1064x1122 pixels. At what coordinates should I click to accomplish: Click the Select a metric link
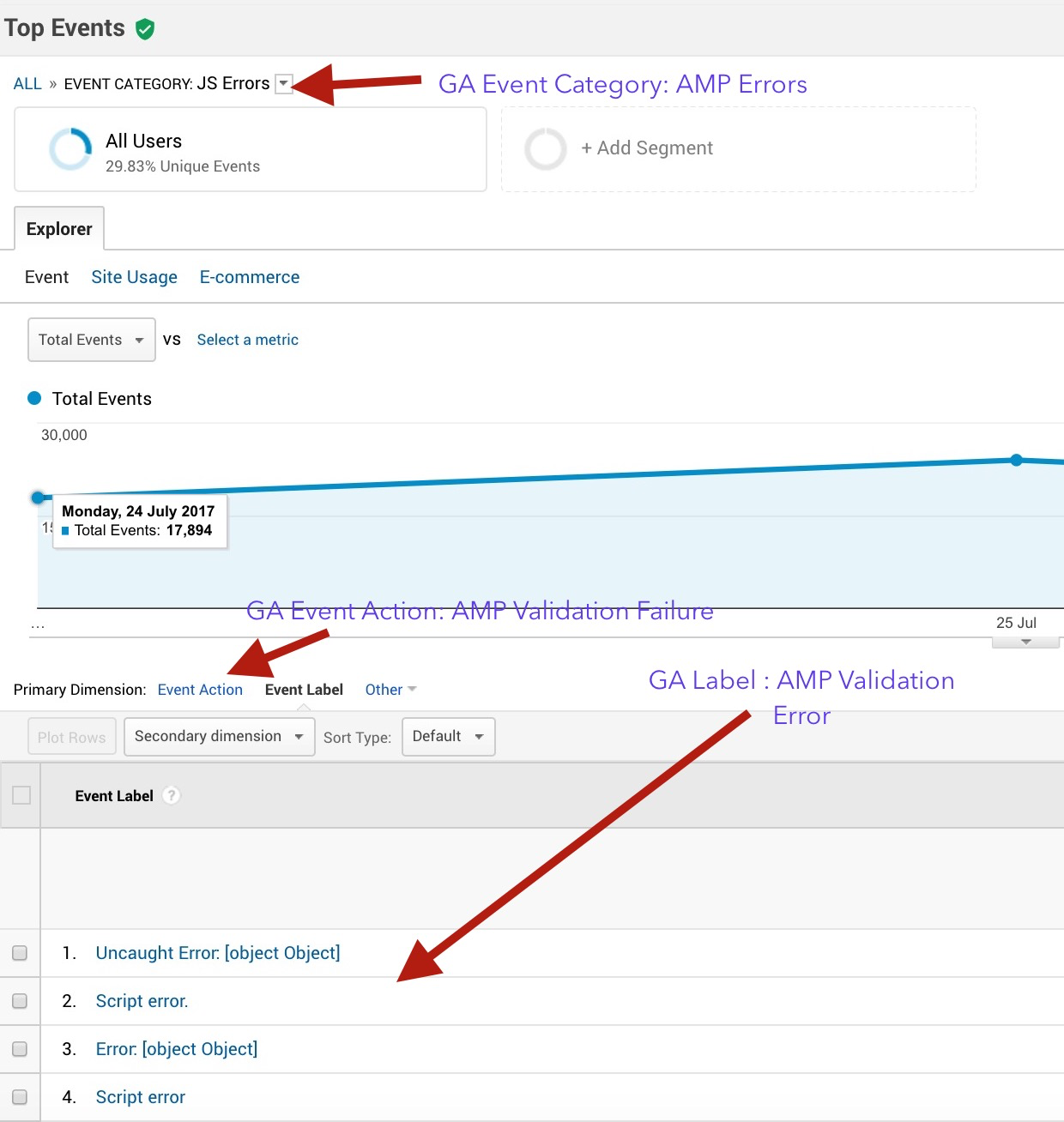point(247,340)
